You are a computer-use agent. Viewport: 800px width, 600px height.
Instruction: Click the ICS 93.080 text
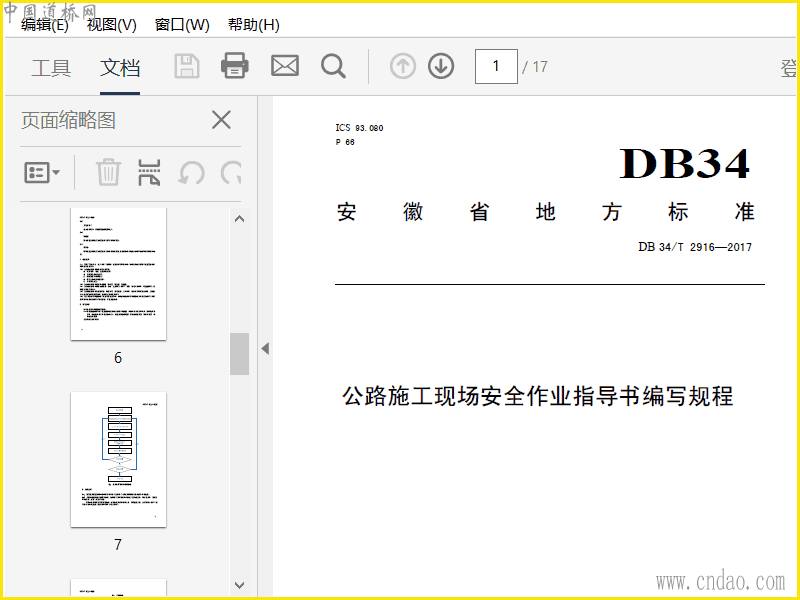359,128
